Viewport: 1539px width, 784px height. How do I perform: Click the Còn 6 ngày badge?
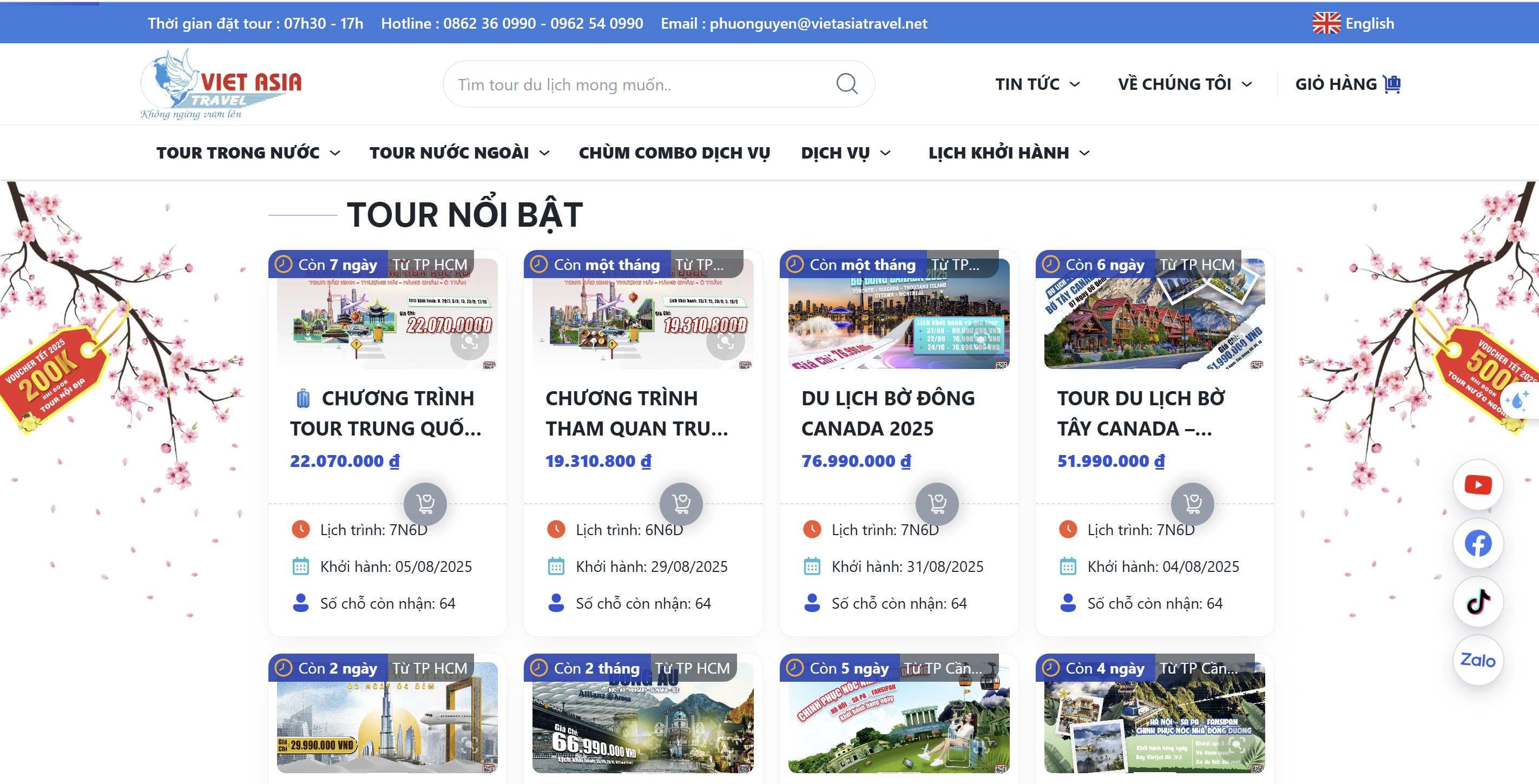click(1096, 264)
